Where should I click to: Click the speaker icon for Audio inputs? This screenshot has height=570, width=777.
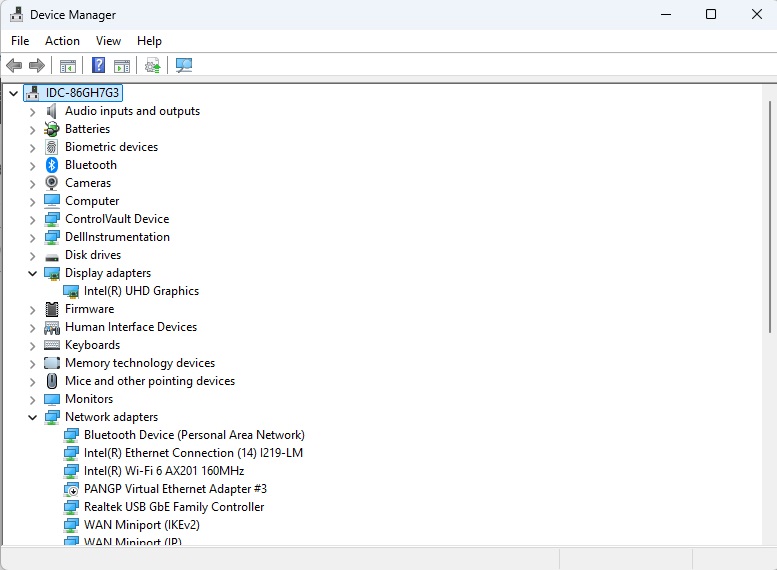52,111
